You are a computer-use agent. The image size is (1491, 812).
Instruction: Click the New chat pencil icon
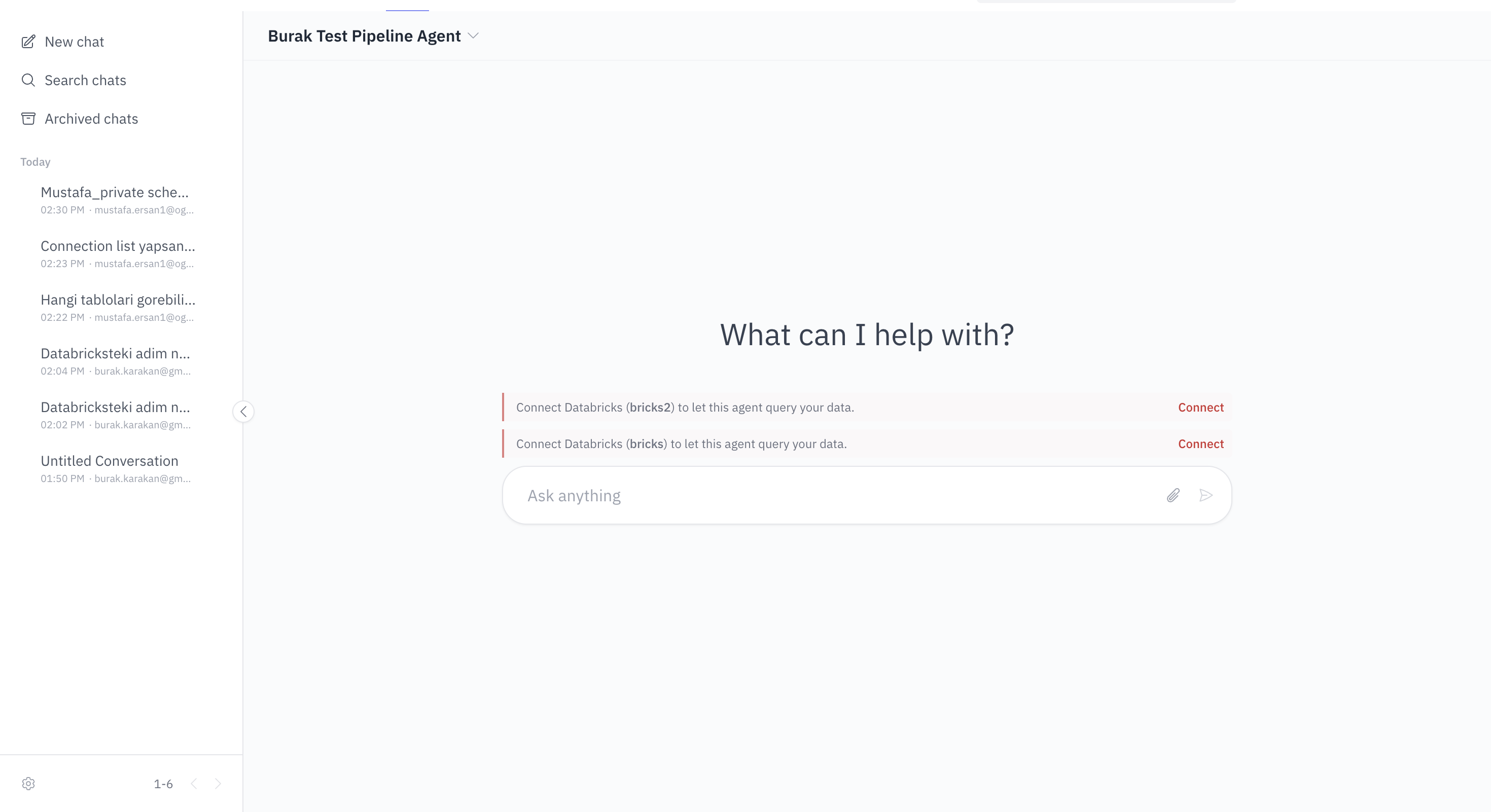(28, 42)
